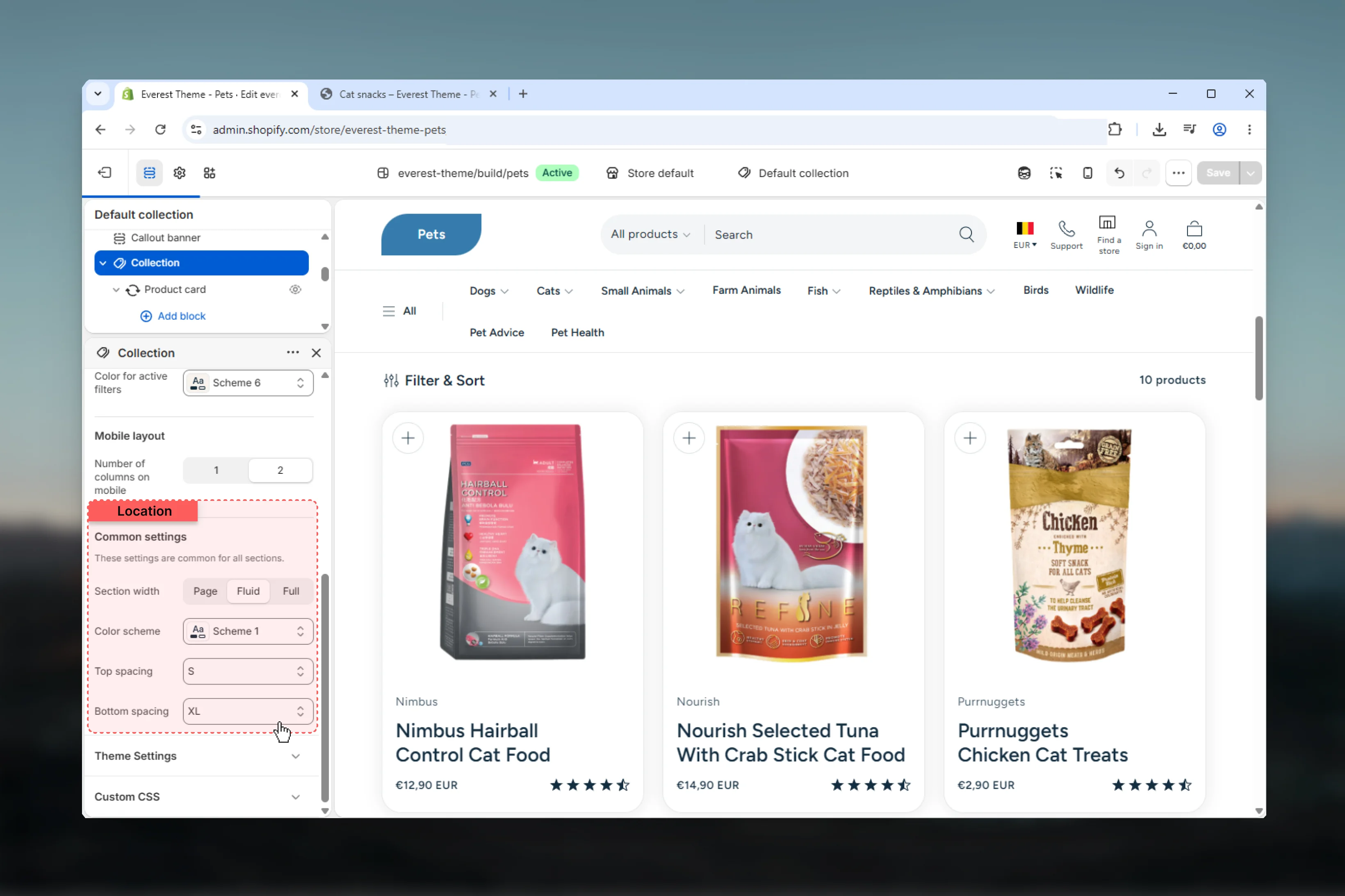Image resolution: width=1345 pixels, height=896 pixels.
Task: Set mobile columns to 1
Action: point(216,470)
